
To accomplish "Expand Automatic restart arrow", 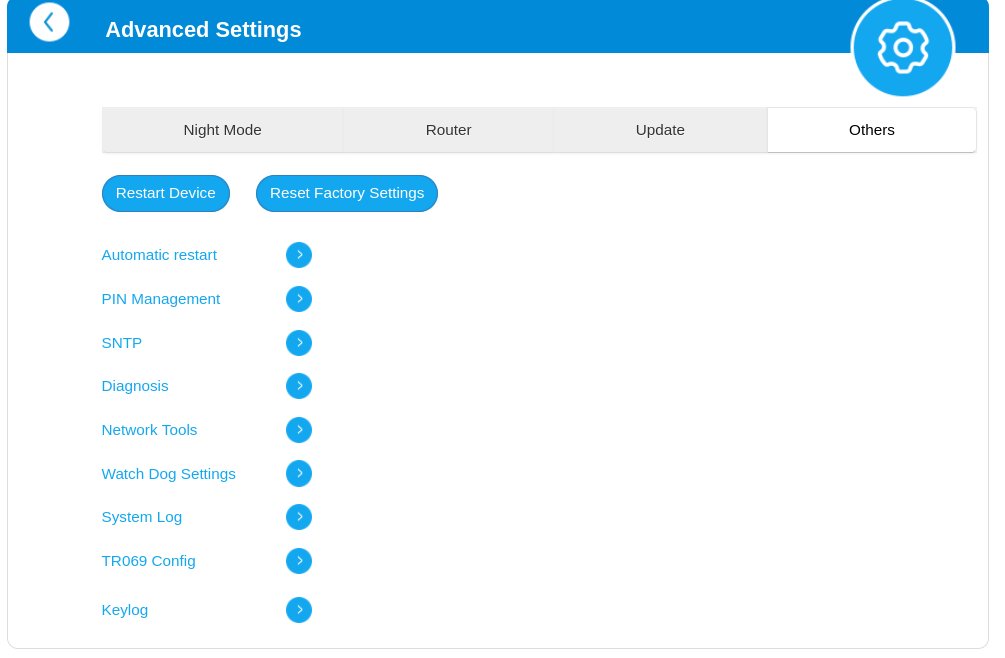I will (x=299, y=255).
